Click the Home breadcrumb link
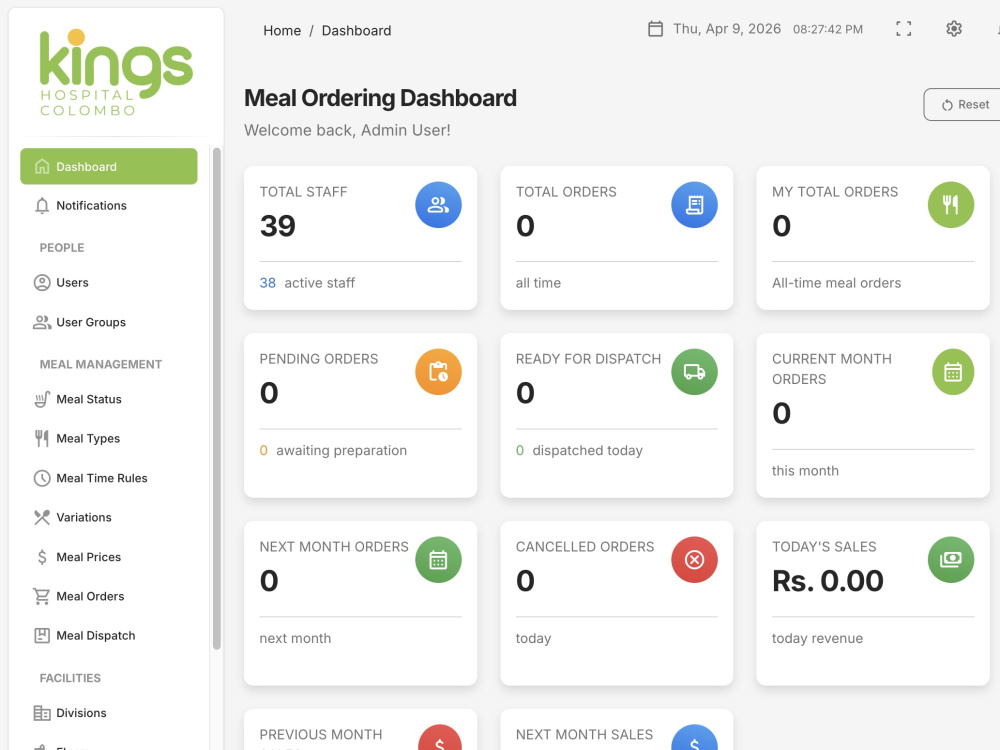Image resolution: width=1000 pixels, height=750 pixels. [282, 31]
